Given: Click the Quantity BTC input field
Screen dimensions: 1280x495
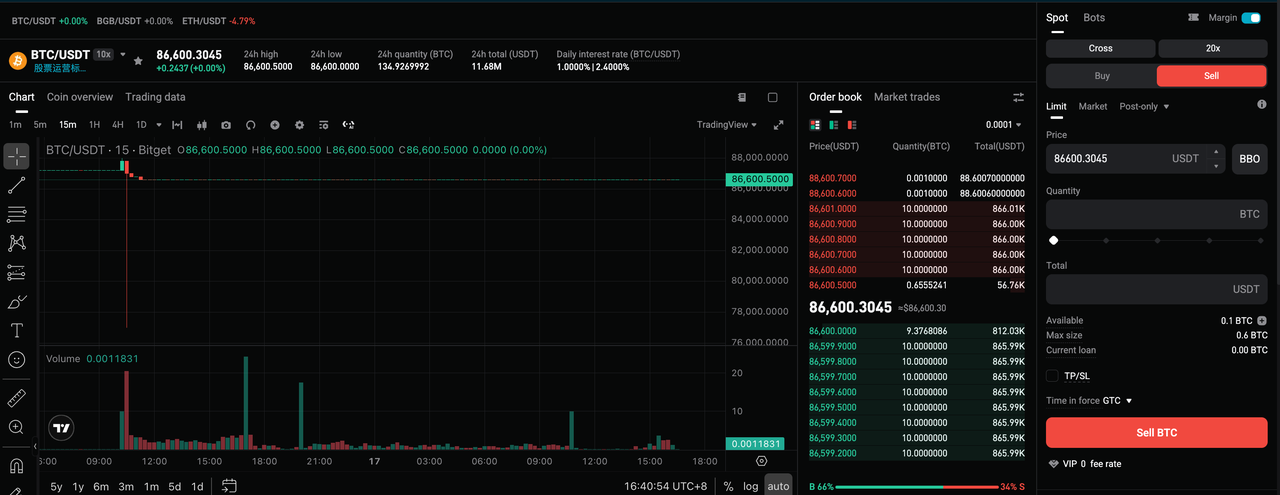Looking at the screenshot, I should pyautogui.click(x=1156, y=214).
